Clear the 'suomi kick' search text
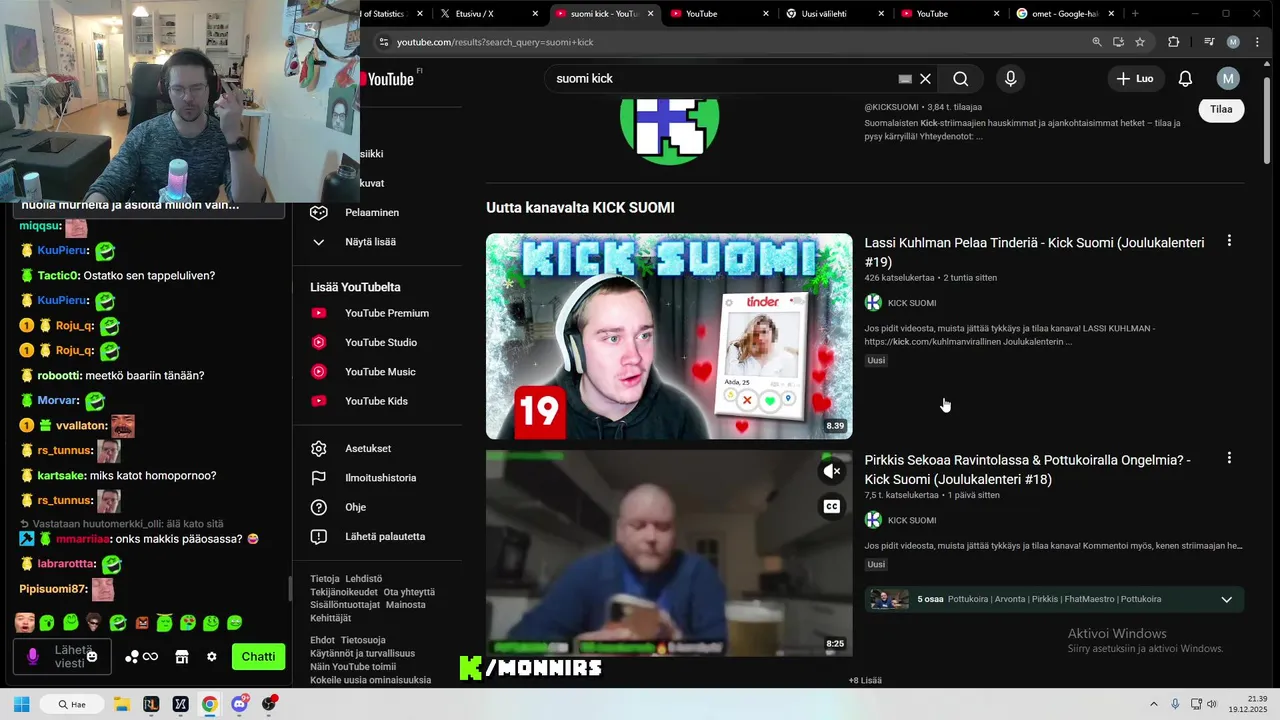Screen dimensions: 1280x720 click(925, 79)
